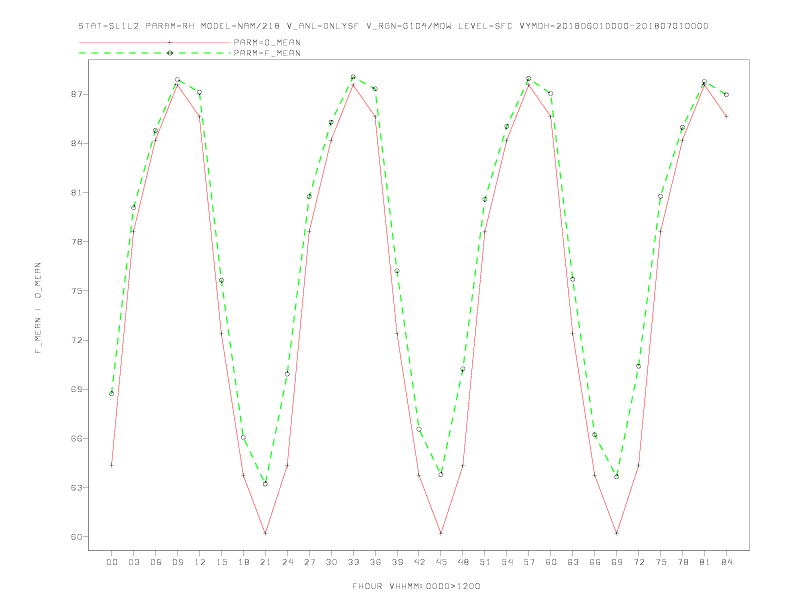Click x-axis tick label 21
This screenshot has width=792, height=612.
point(265,562)
